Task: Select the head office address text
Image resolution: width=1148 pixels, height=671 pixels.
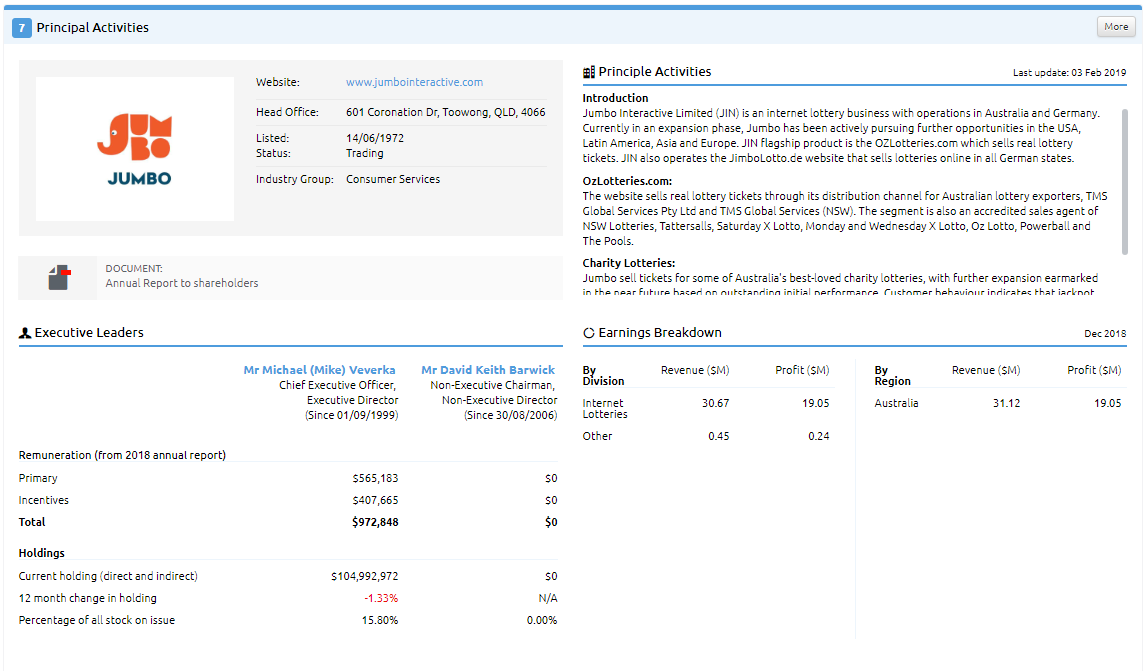Action: 445,112
